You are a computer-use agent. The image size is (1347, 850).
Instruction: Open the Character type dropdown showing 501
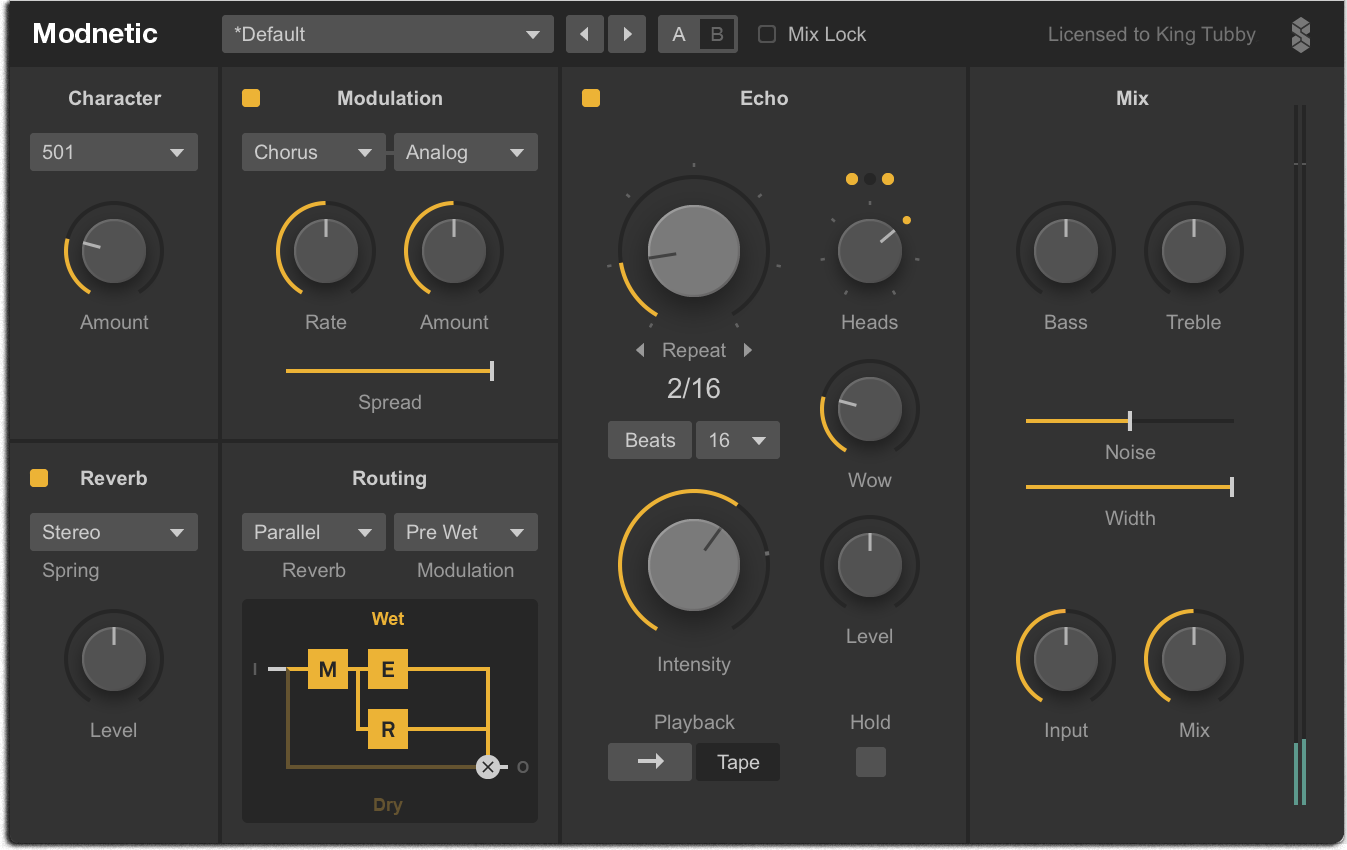tap(113, 152)
